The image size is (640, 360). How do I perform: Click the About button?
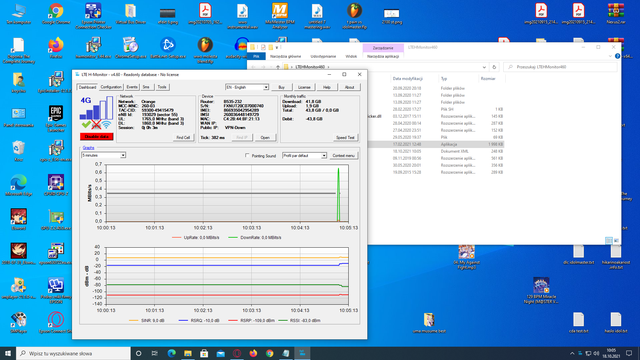(x=349, y=87)
